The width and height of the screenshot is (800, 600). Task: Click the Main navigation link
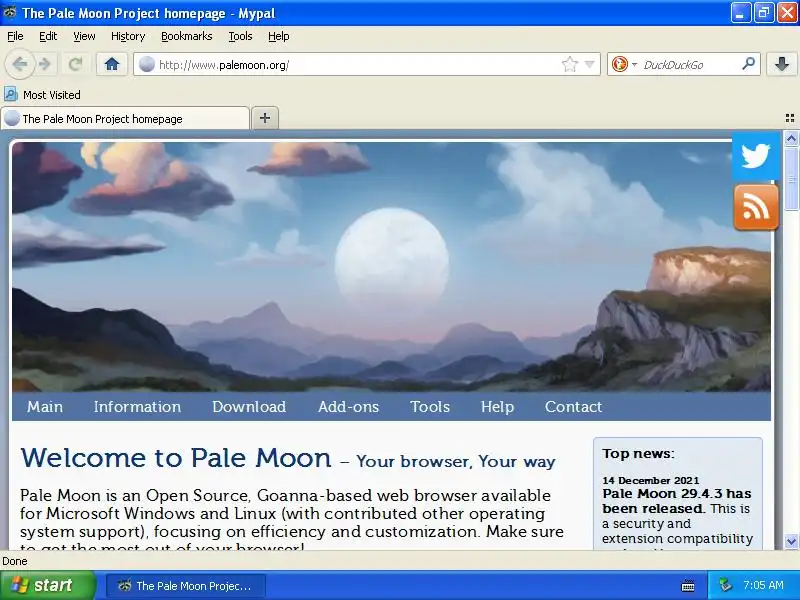tap(45, 407)
